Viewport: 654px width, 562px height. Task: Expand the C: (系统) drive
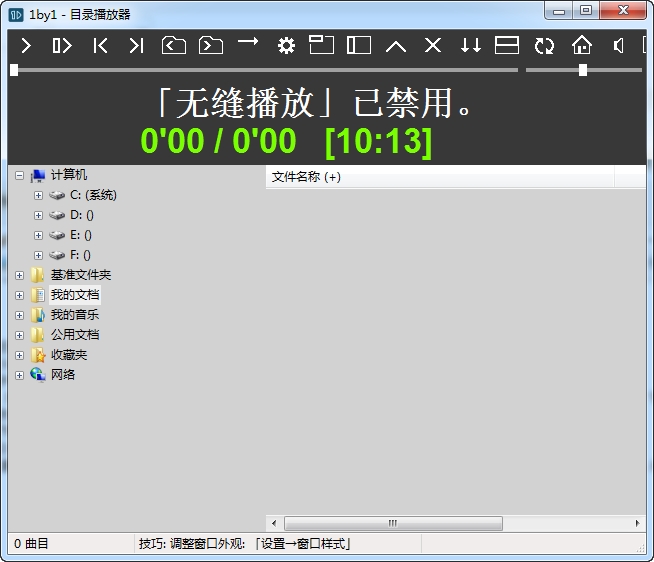(x=38, y=195)
